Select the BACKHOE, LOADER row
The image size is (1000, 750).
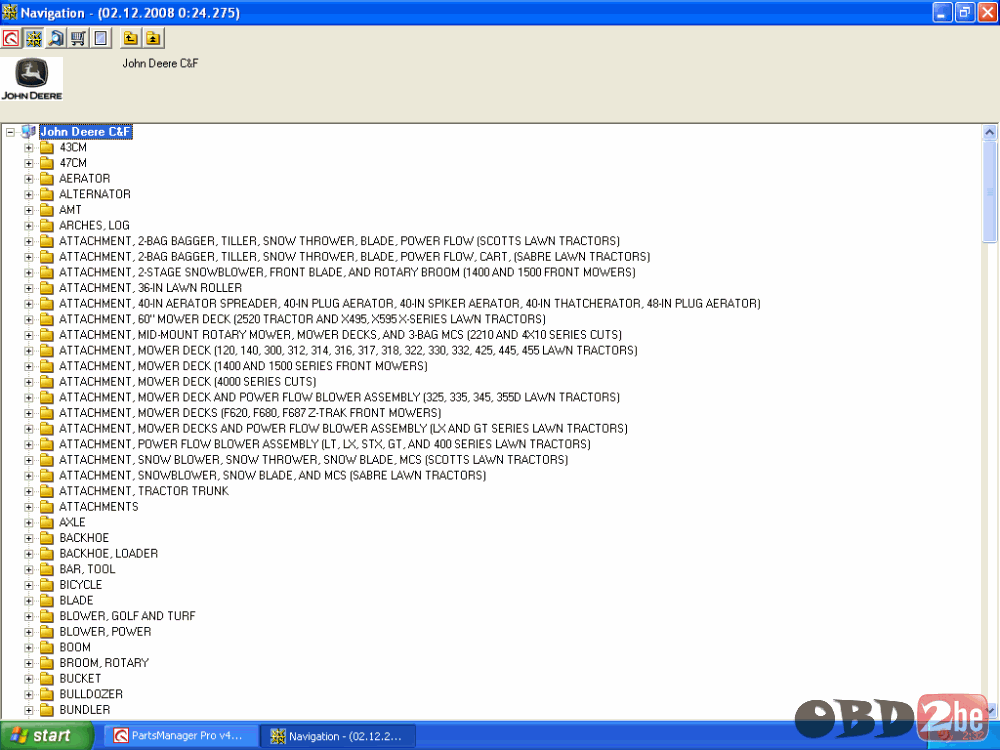pyautogui.click(x=108, y=554)
